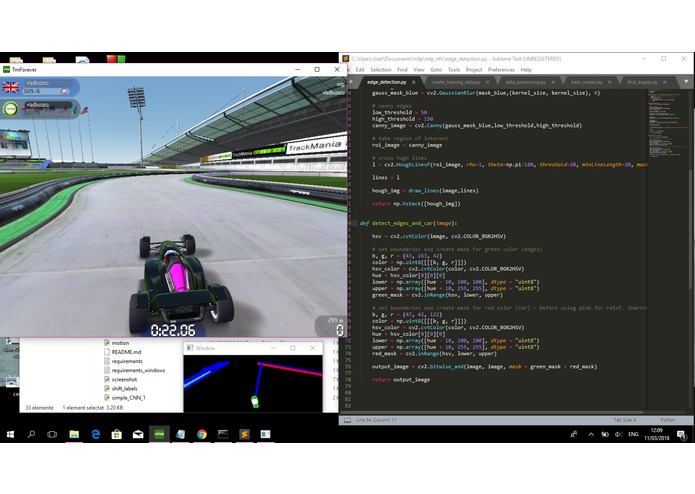Select the motion file in Explorer

116,343
